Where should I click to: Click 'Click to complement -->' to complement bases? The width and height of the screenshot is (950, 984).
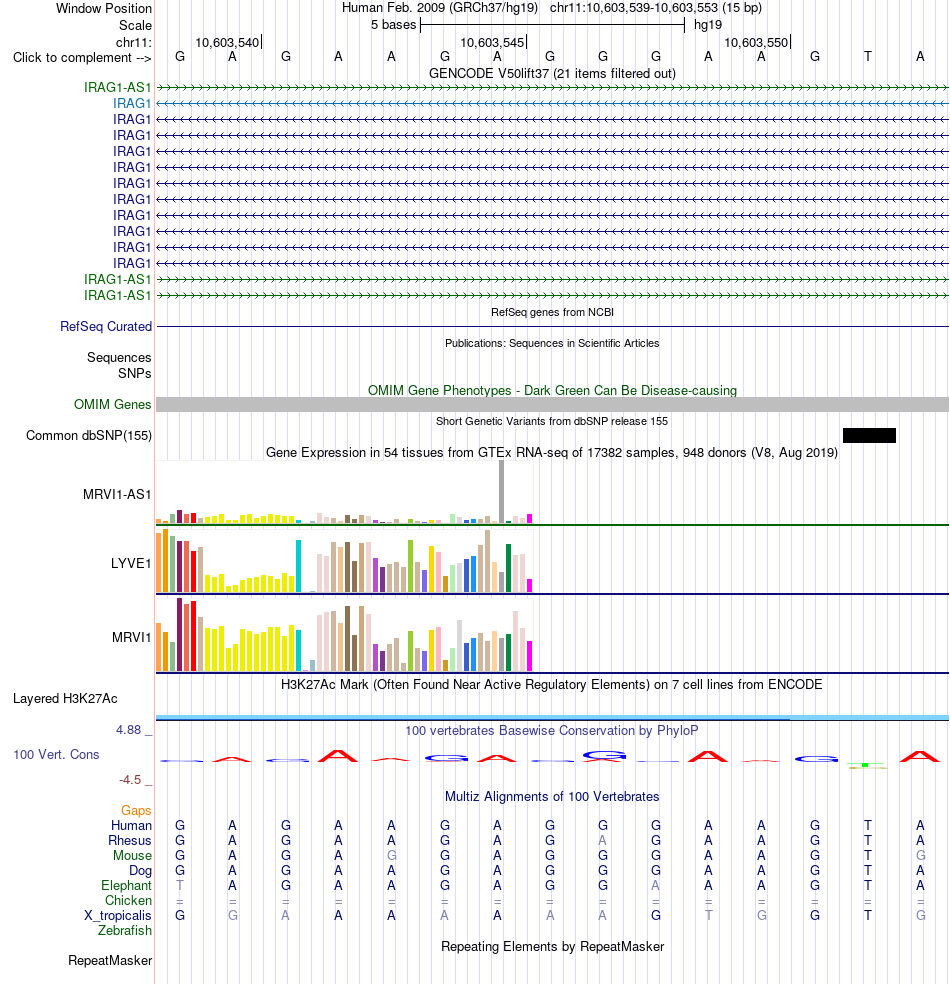pyautogui.click(x=82, y=58)
